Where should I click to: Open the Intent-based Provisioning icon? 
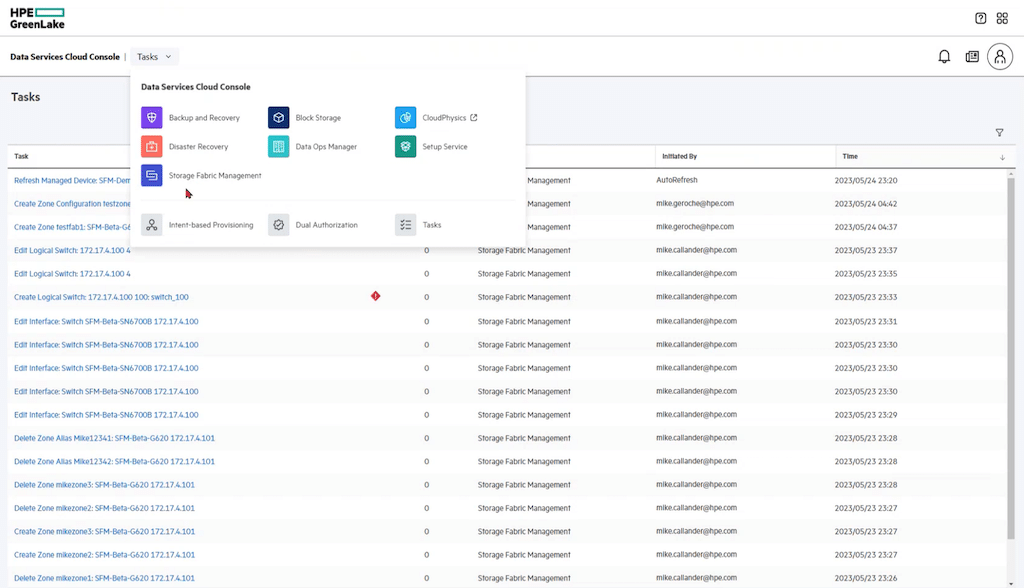click(152, 225)
